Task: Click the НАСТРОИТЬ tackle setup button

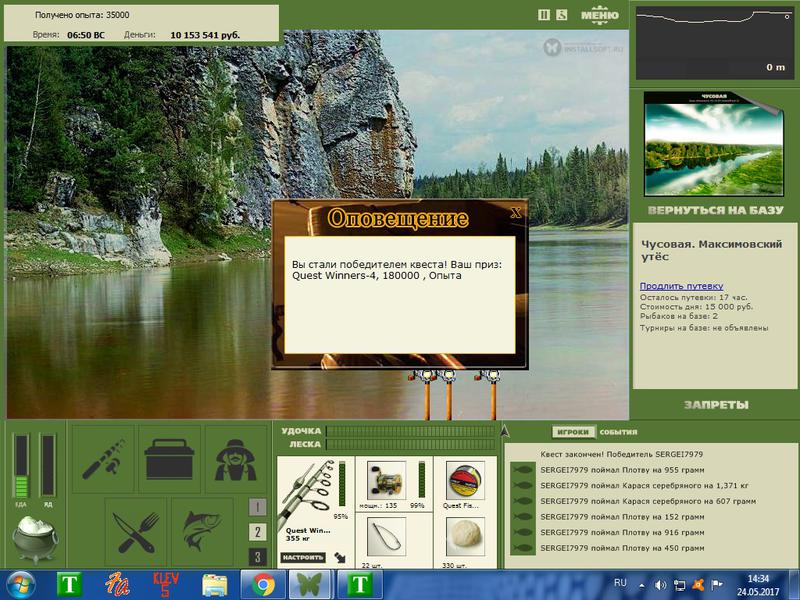Action: click(x=303, y=558)
